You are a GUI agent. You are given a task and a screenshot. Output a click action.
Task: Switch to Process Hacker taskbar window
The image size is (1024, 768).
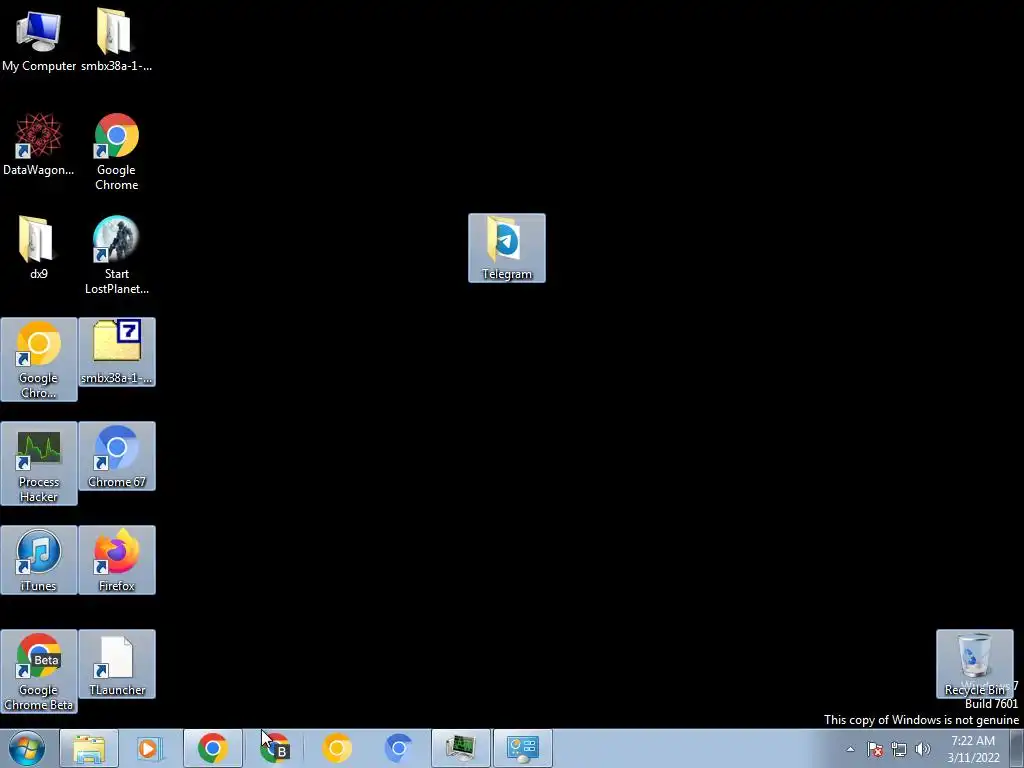pos(460,748)
